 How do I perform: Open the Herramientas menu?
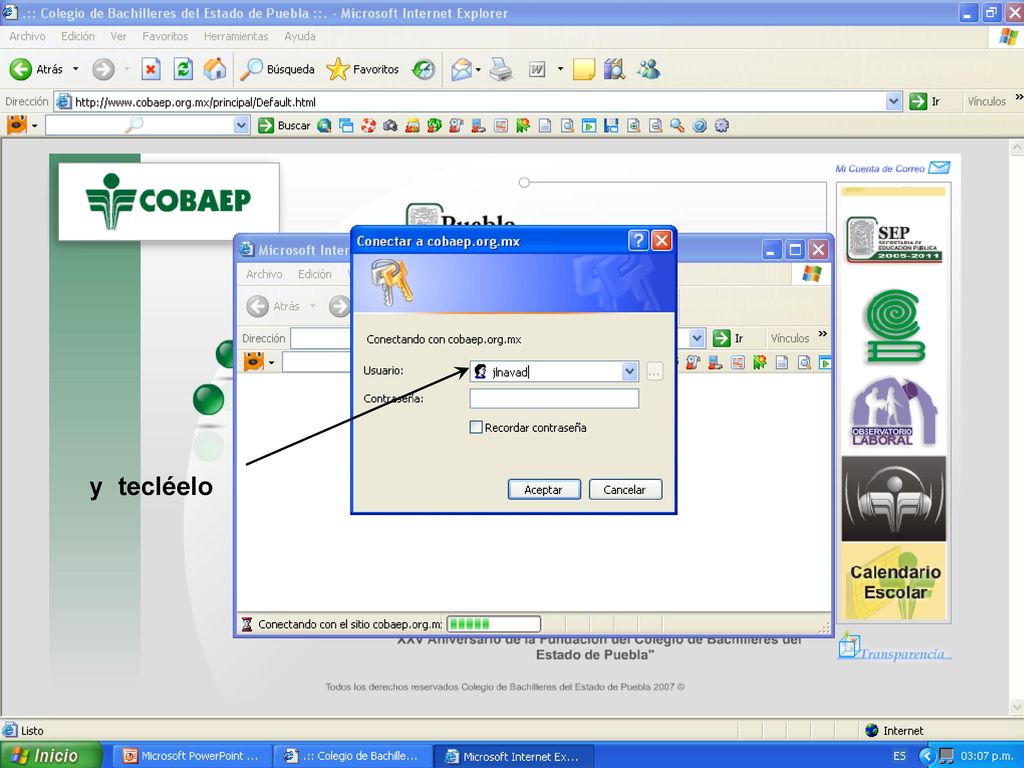click(x=236, y=37)
